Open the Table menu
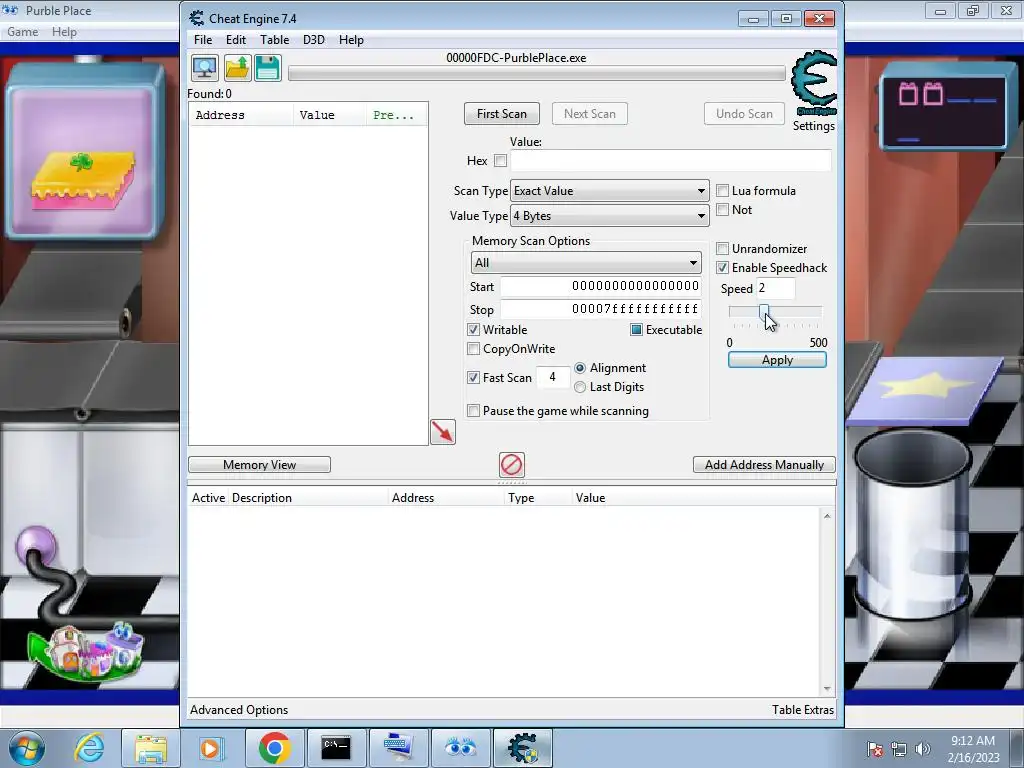The image size is (1024, 768). tap(274, 40)
